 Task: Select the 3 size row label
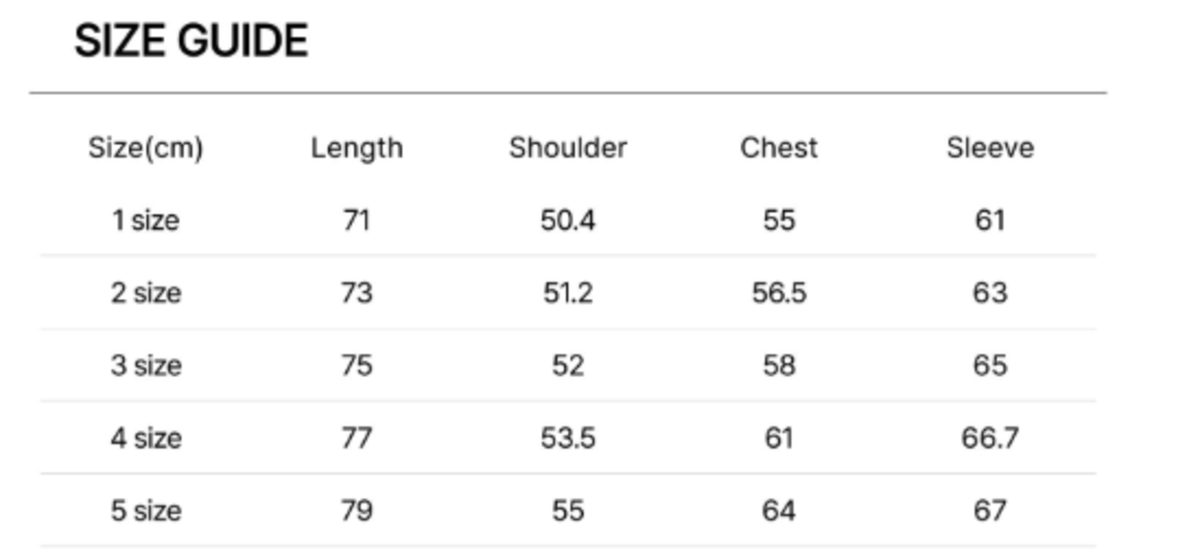pos(146,365)
